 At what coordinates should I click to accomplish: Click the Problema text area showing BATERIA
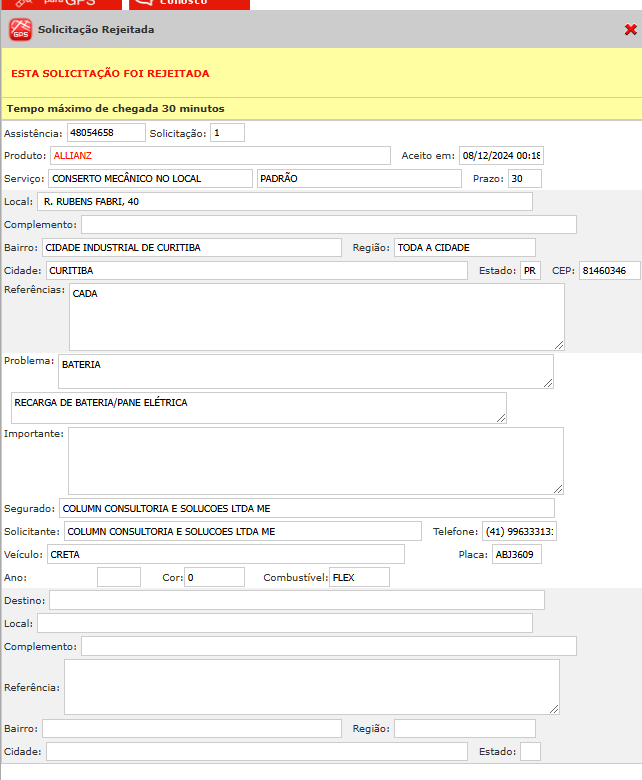click(x=305, y=371)
